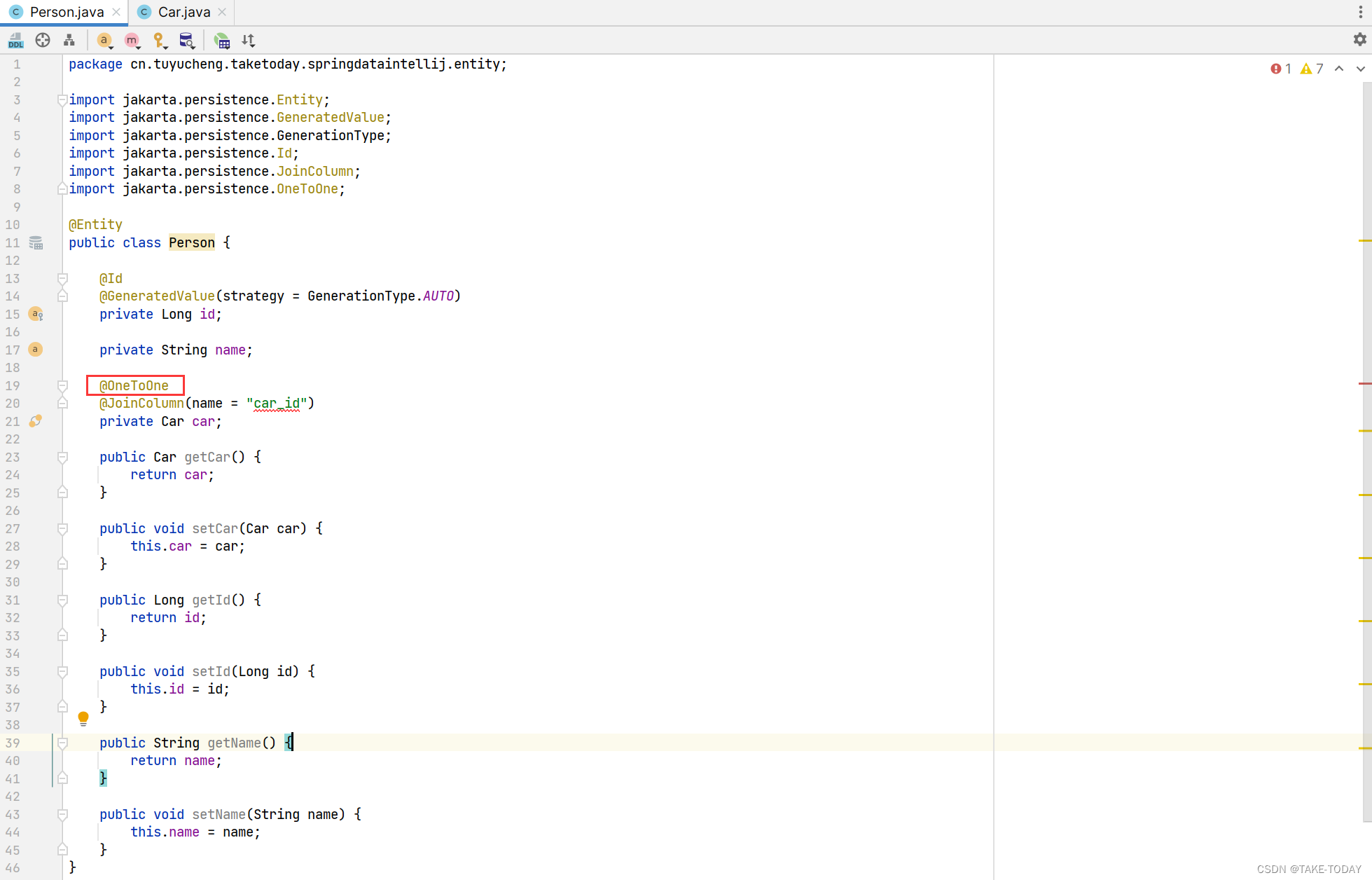Open the editor settings gear
1372x880 pixels.
1359,40
